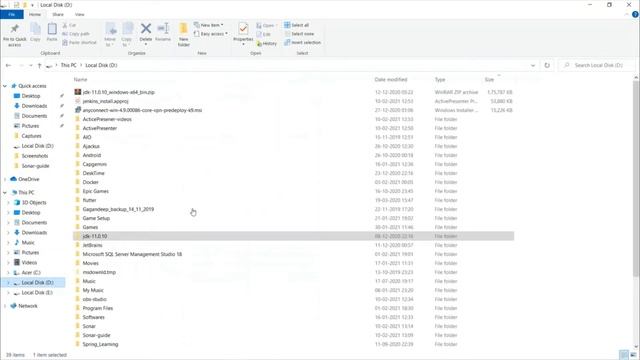Click the Paste ribbon icon
This screenshot has width=640, height=360.
point(52,29)
